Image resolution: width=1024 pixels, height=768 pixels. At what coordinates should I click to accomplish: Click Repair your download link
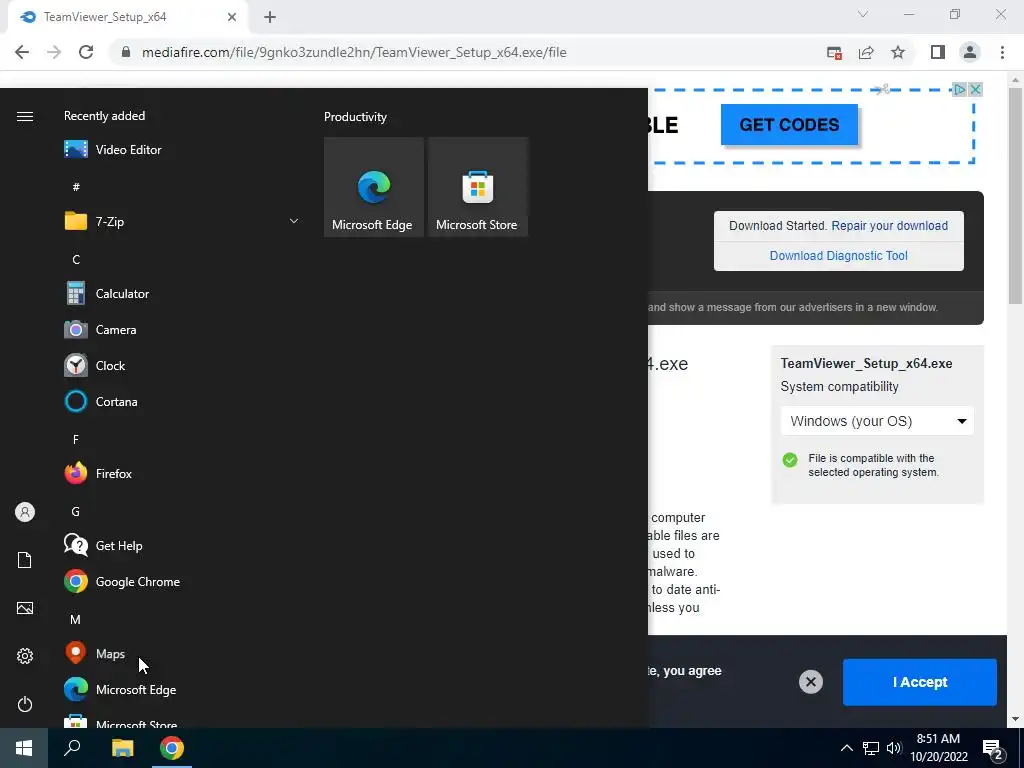[889, 226]
